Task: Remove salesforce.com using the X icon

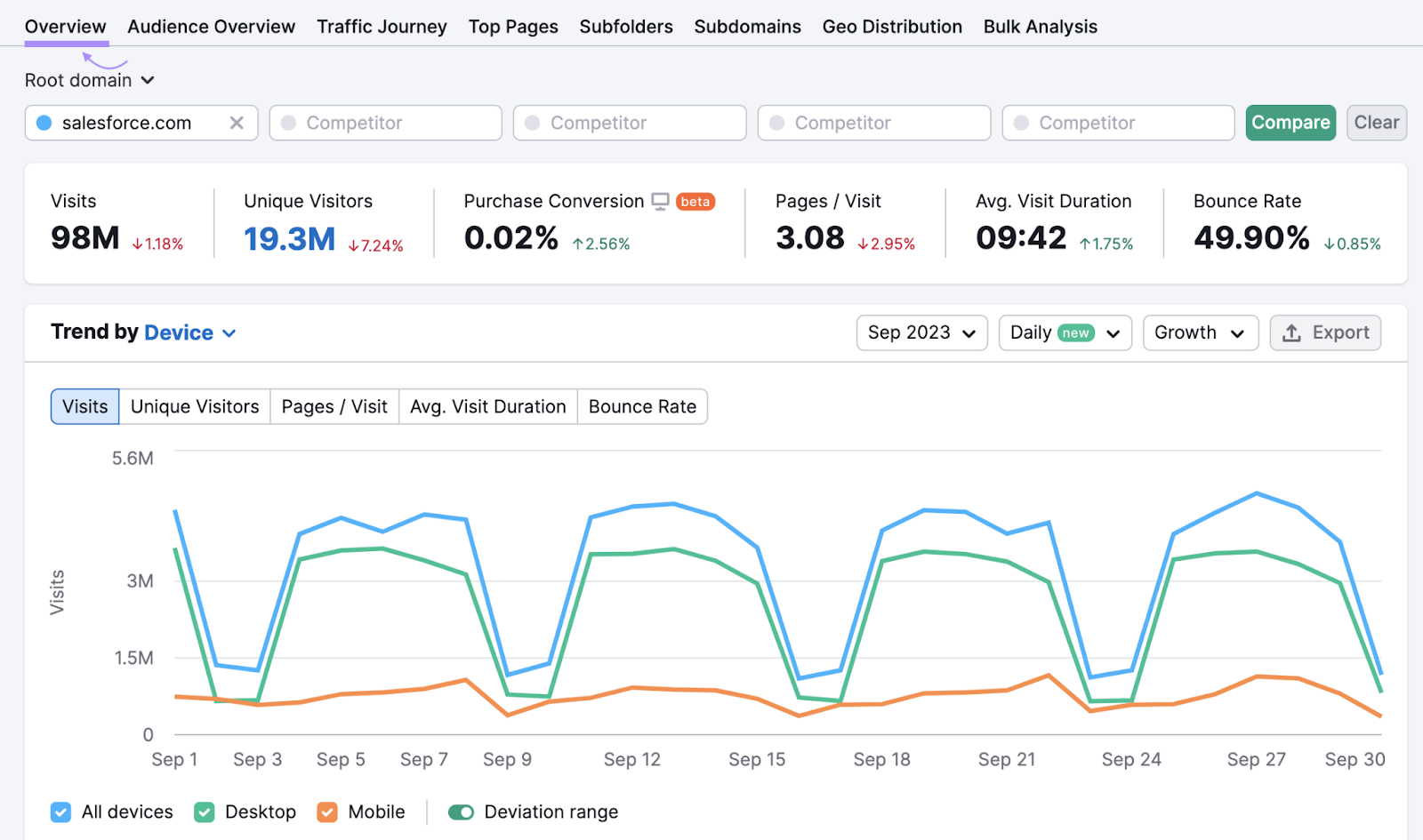Action: 237,123
